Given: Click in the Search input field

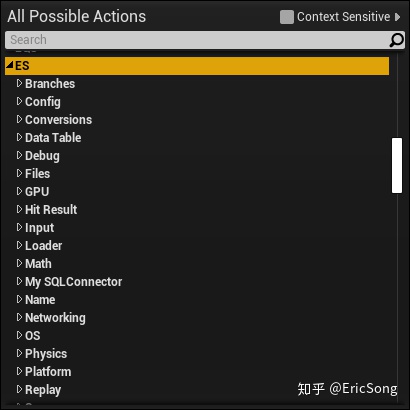Looking at the screenshot, I should [197, 40].
